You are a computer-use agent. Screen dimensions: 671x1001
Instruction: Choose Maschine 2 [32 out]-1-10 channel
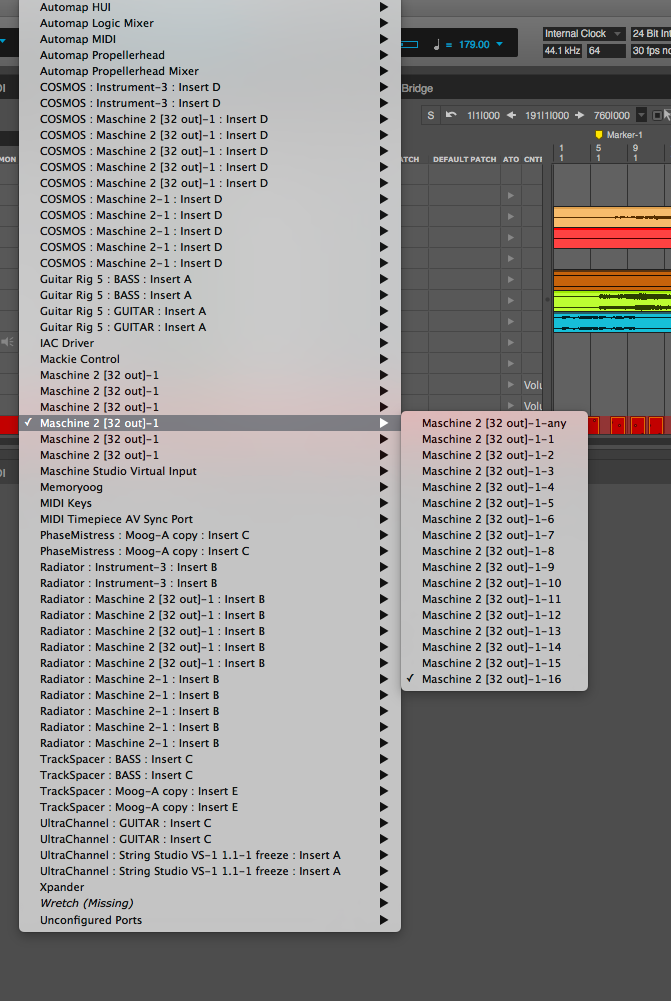pos(494,583)
